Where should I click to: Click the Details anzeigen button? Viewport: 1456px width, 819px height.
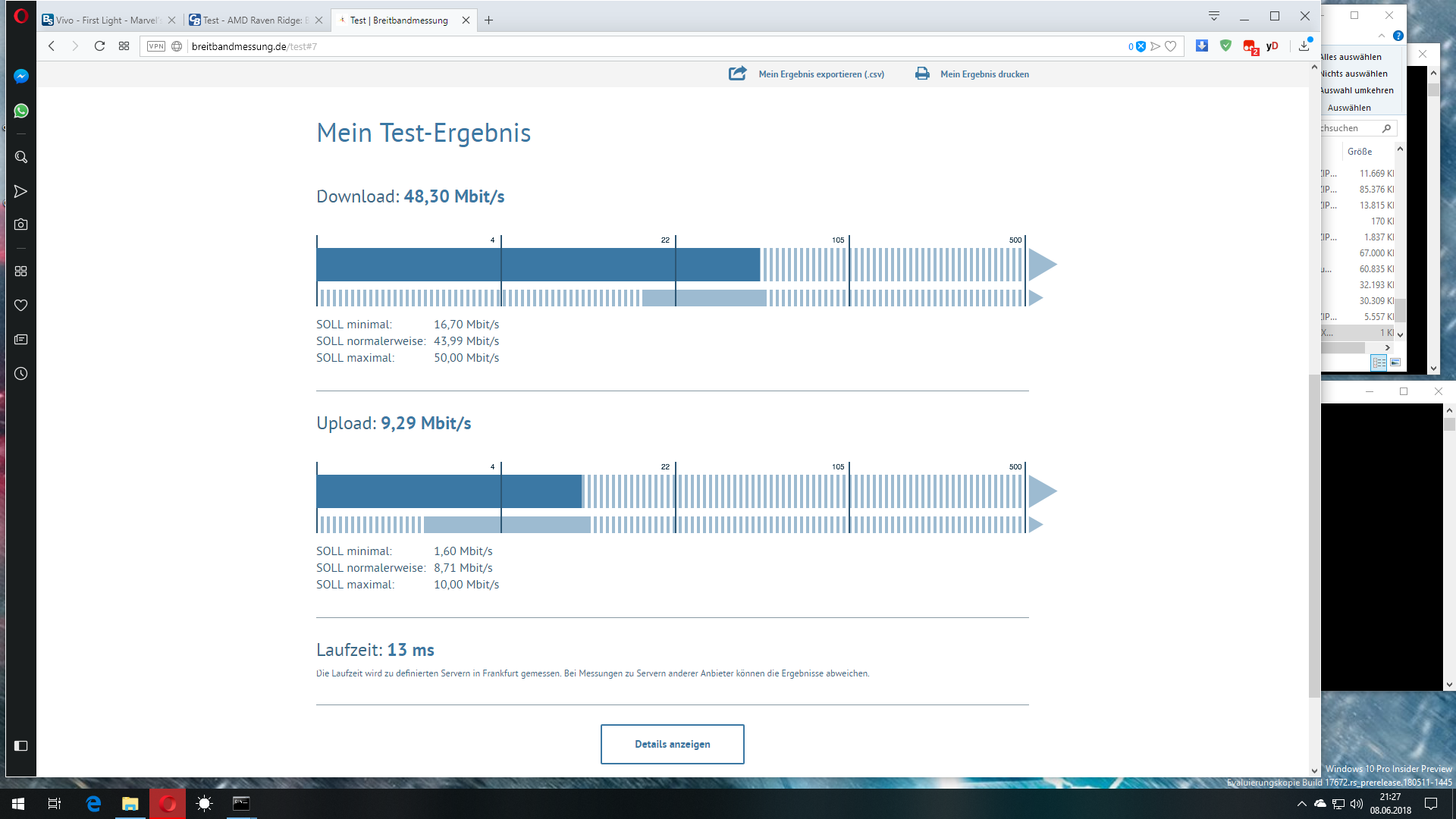pyautogui.click(x=672, y=744)
